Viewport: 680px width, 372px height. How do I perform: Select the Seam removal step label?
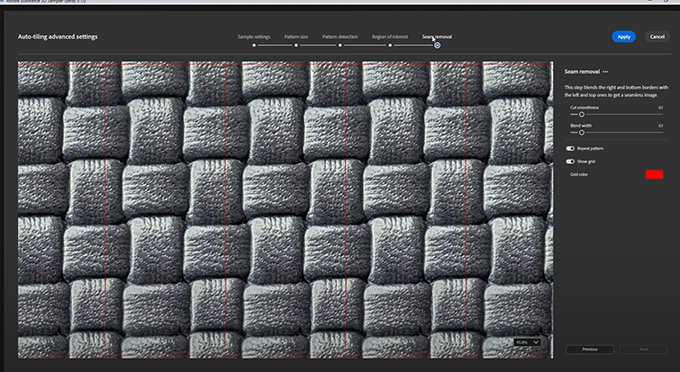(x=437, y=37)
